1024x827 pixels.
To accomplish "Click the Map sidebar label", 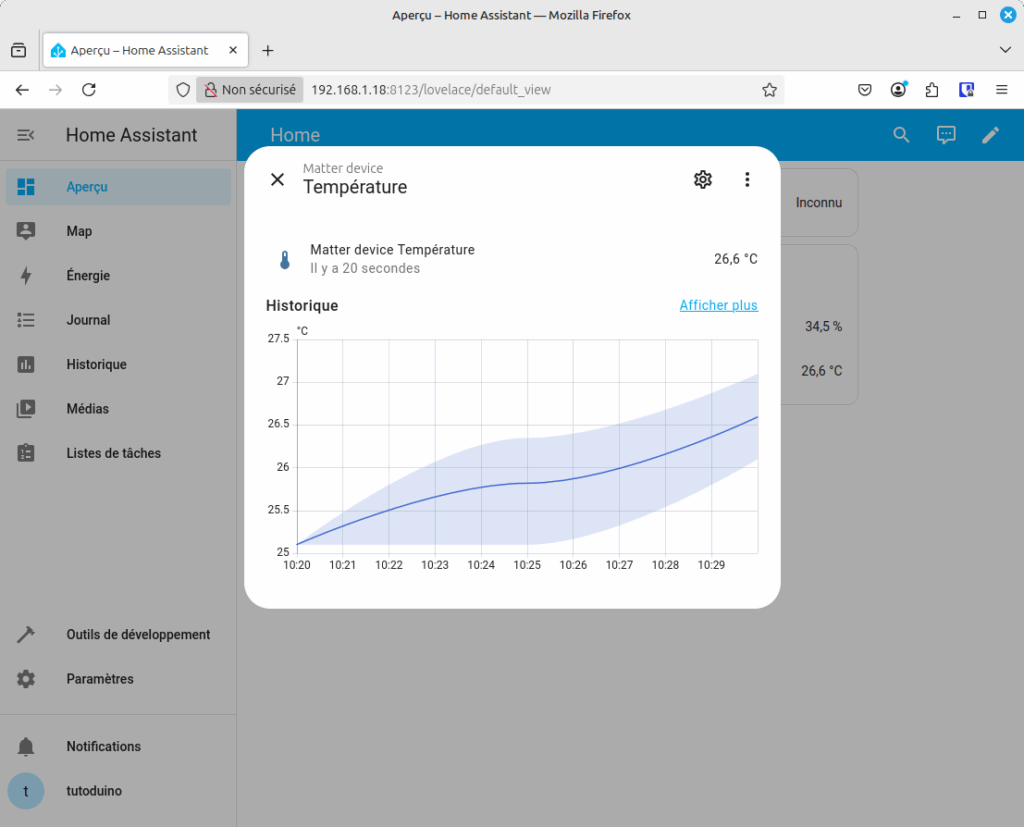I will (79, 231).
